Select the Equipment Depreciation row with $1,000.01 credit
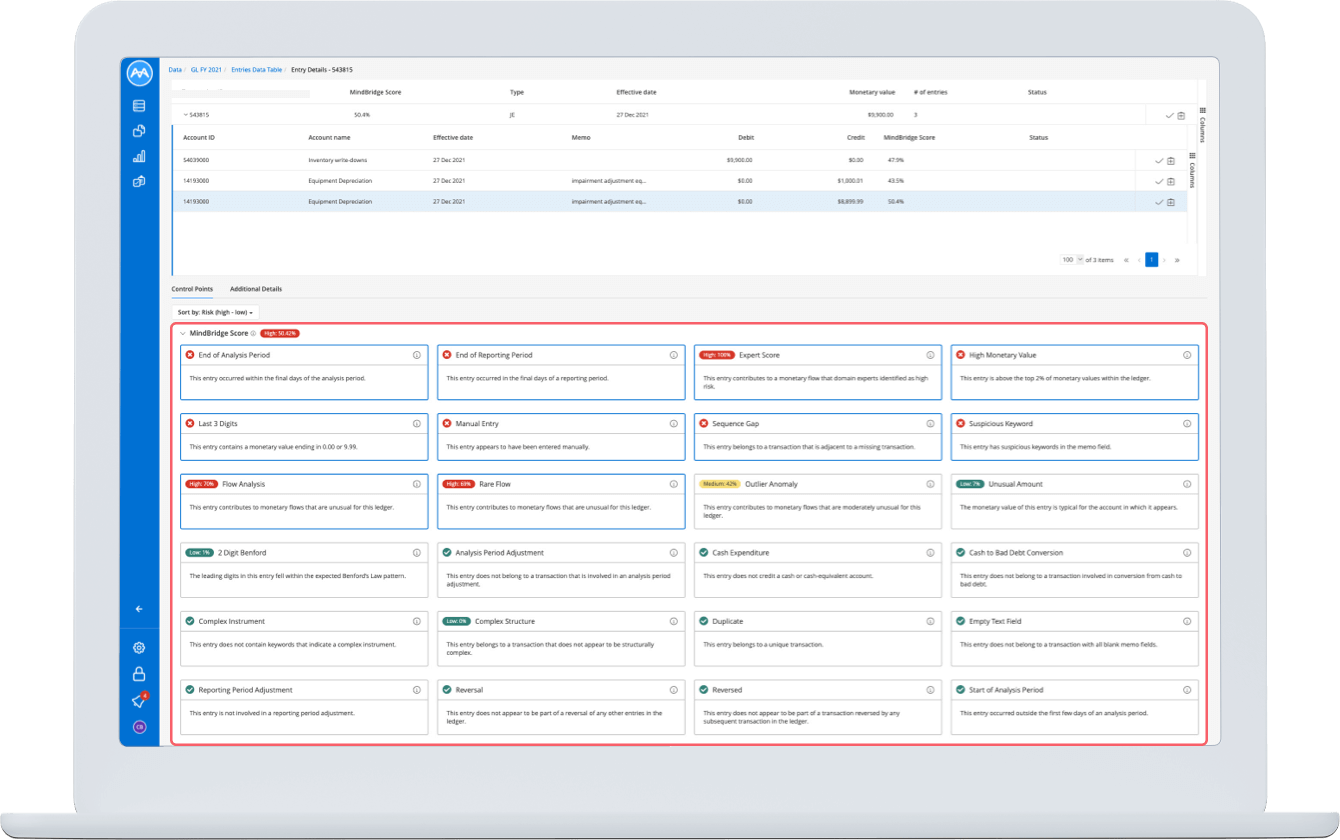This screenshot has height=840, width=1340. point(680,181)
